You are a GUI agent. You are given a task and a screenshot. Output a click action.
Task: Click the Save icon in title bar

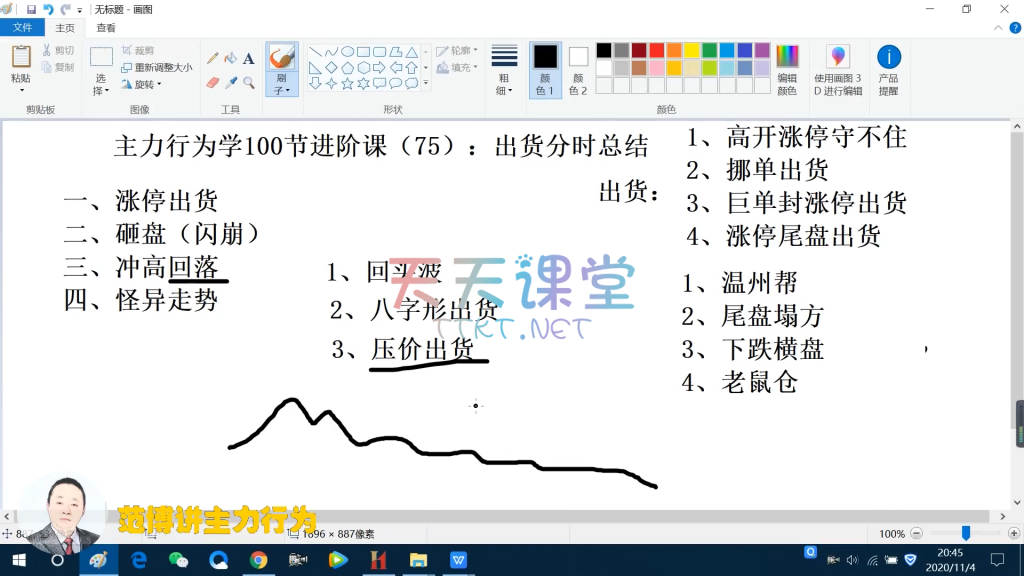(x=32, y=9)
